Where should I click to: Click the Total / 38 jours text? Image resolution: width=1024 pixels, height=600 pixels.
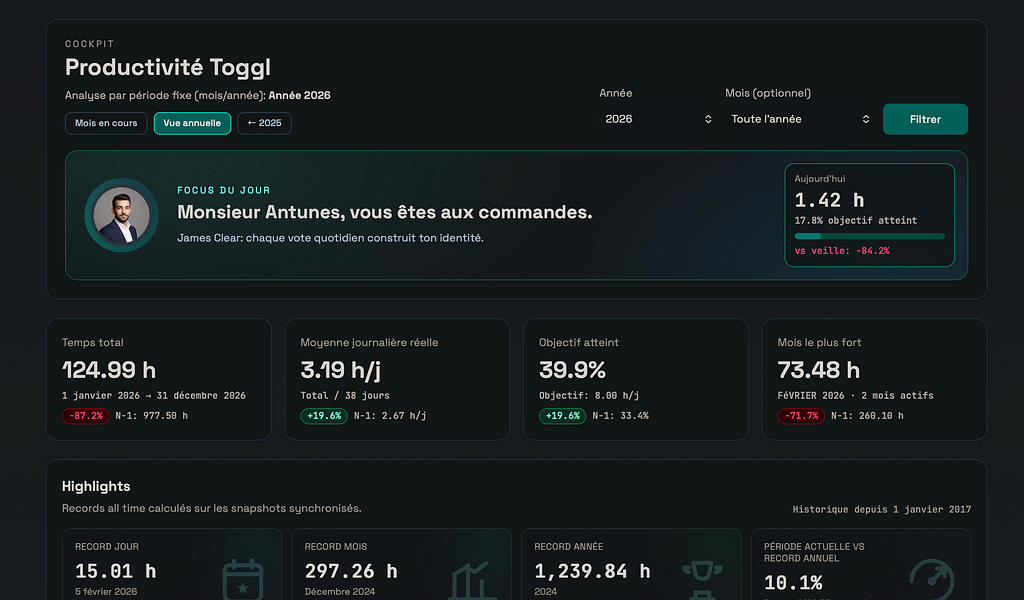pos(345,396)
